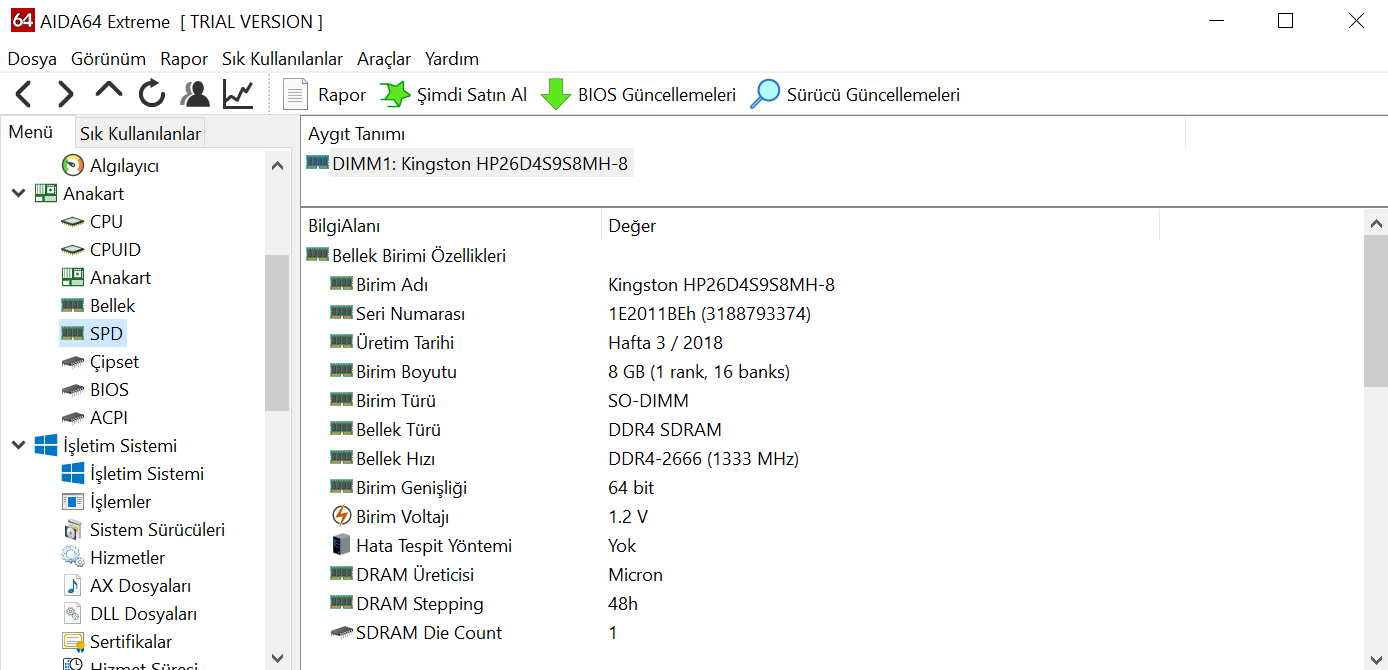Switch to the Menü tab
Viewport: 1388px width, 670px height.
[x=31, y=132]
